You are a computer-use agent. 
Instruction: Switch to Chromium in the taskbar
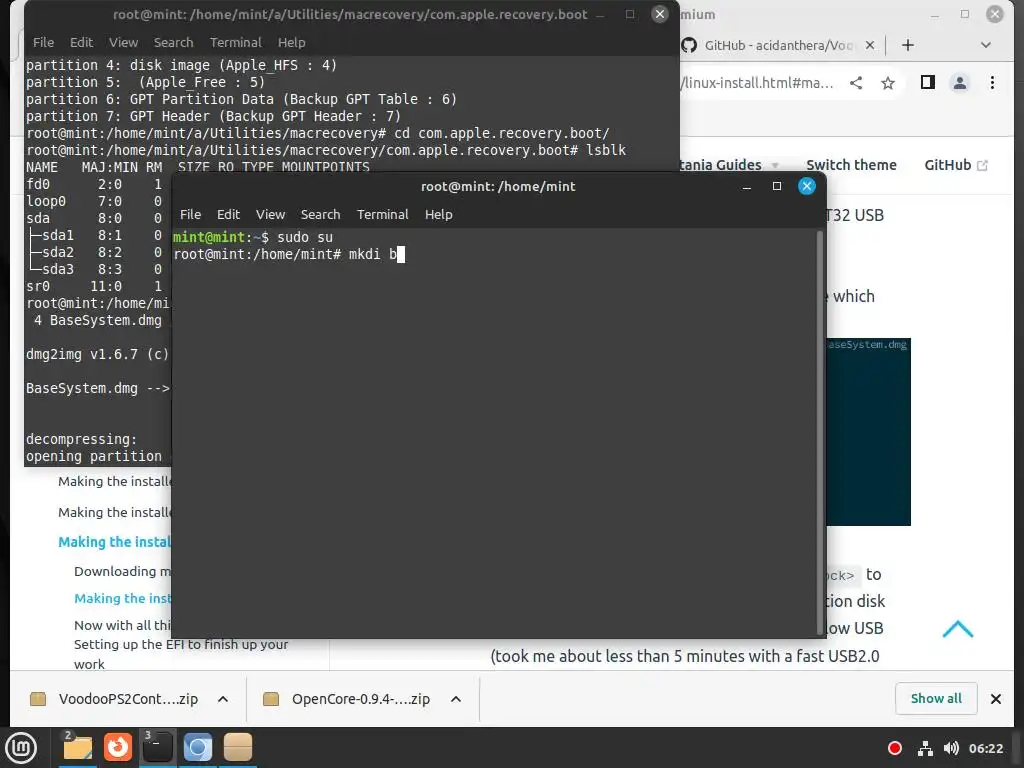pos(198,747)
